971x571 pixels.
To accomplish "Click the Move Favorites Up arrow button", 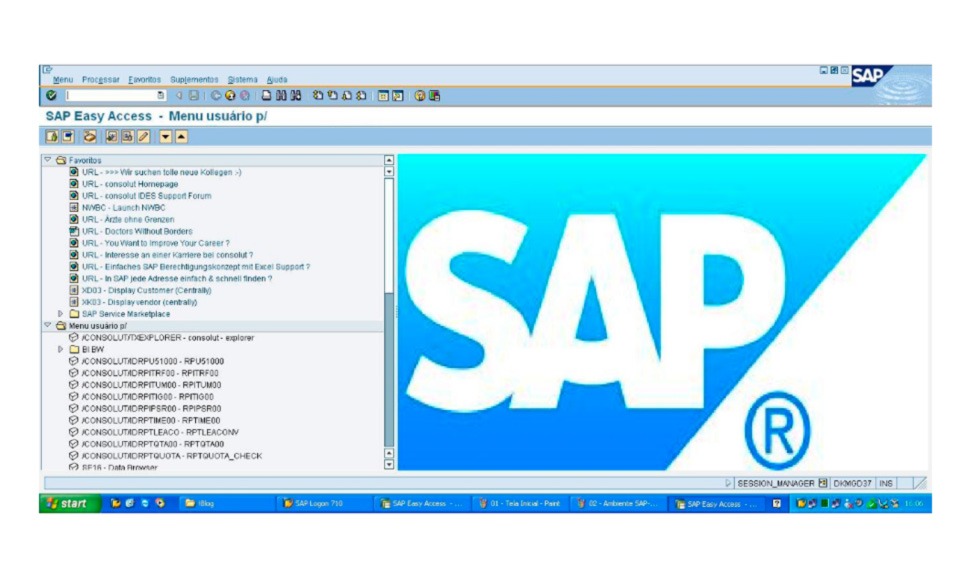I will [x=181, y=136].
